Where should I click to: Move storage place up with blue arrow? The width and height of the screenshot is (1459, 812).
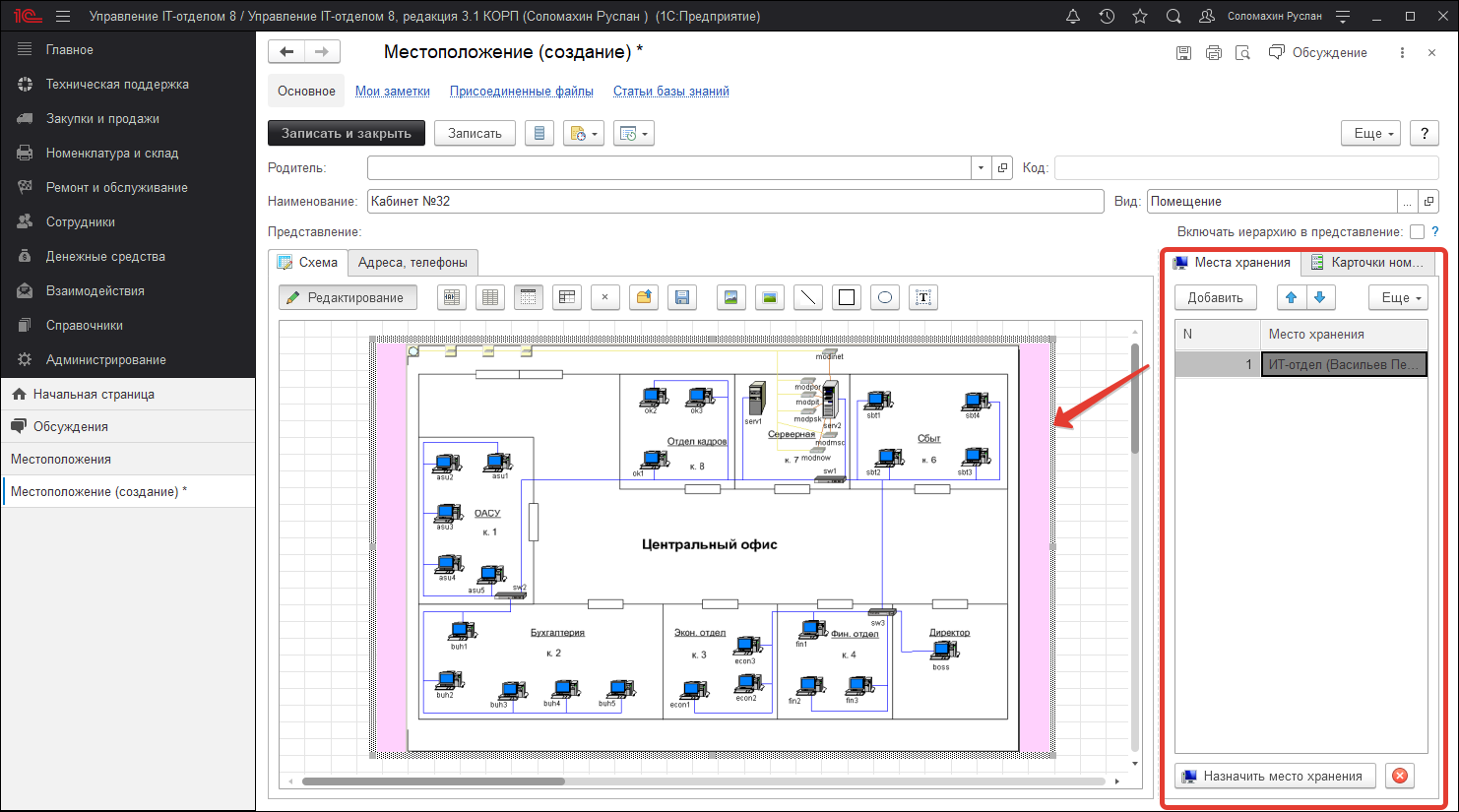1291,298
